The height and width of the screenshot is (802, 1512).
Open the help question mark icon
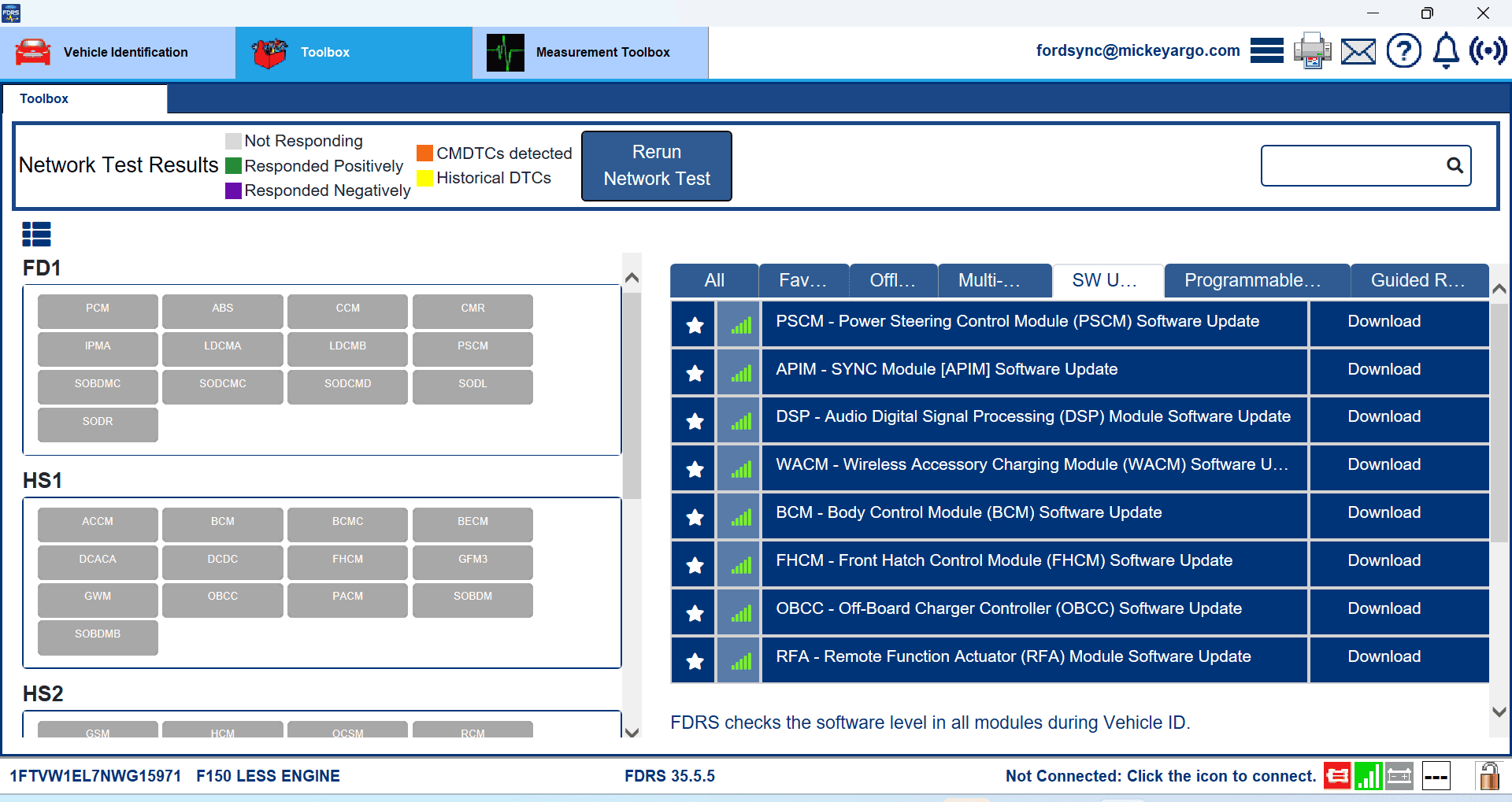coord(1403,50)
